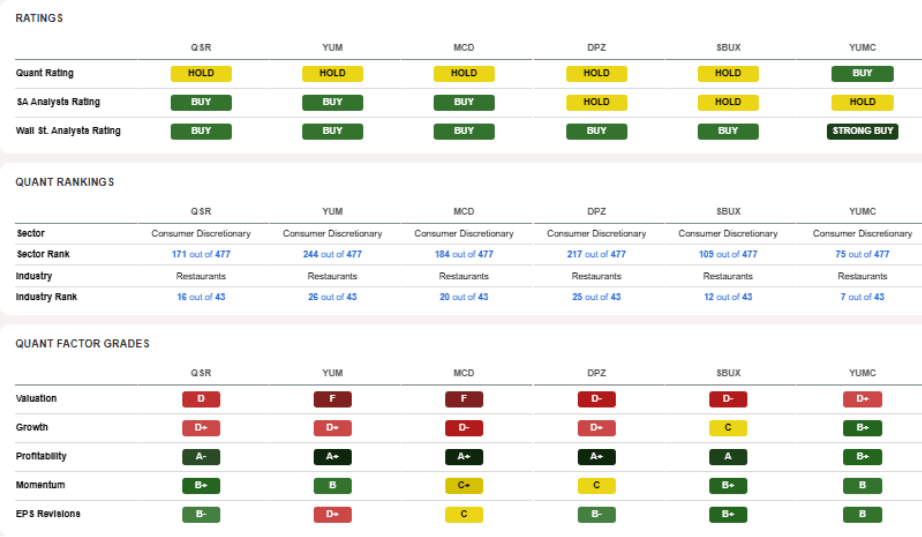922x537 pixels.
Task: Open YUMC industry rank 7 out of 43
Action: pyautogui.click(x=862, y=297)
